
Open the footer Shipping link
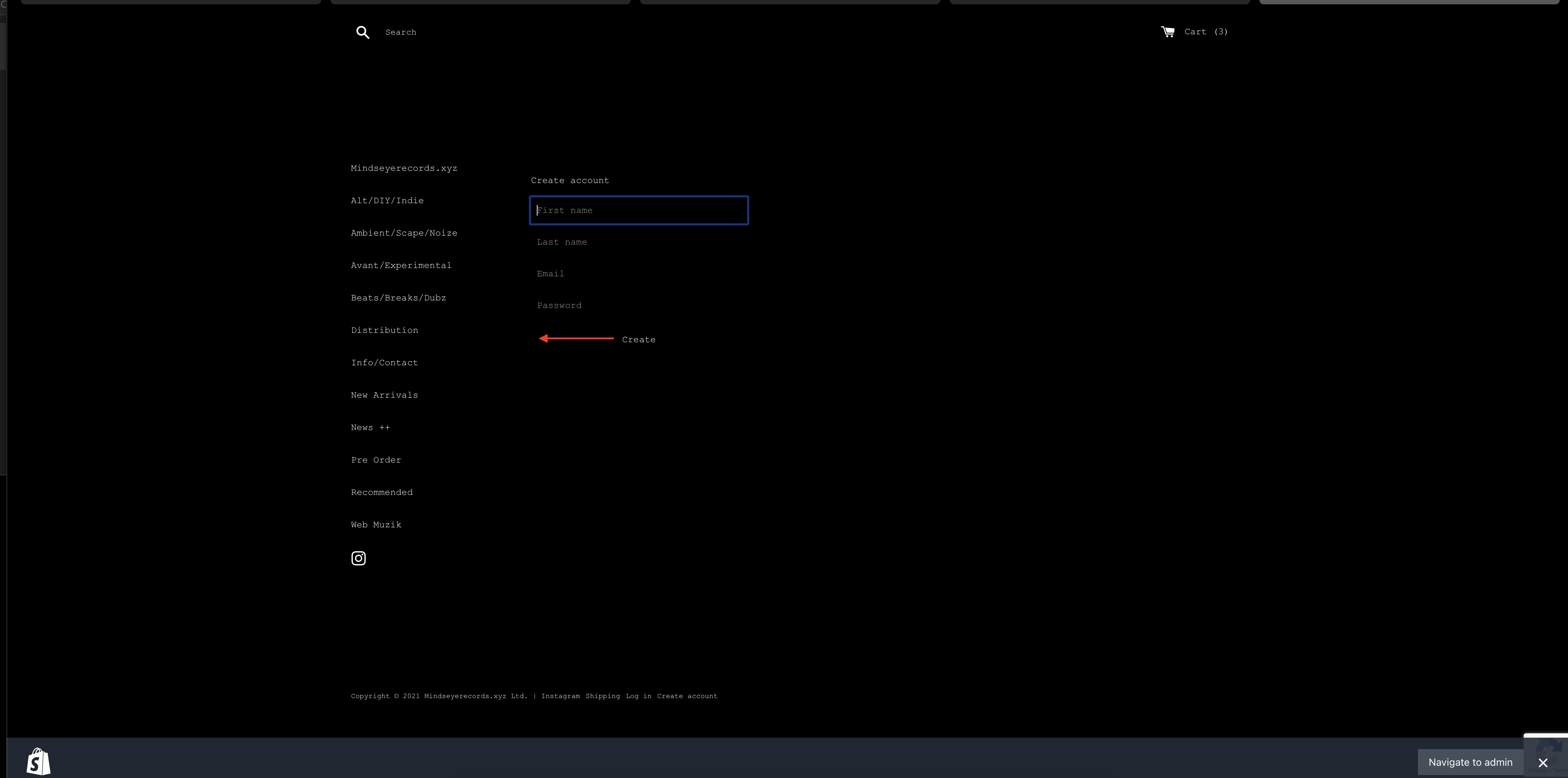[x=603, y=696]
